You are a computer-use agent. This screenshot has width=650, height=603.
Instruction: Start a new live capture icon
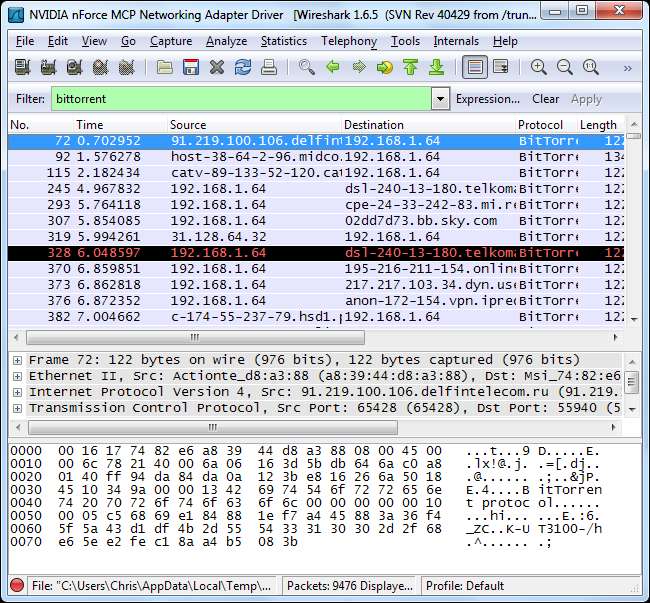tap(75, 67)
